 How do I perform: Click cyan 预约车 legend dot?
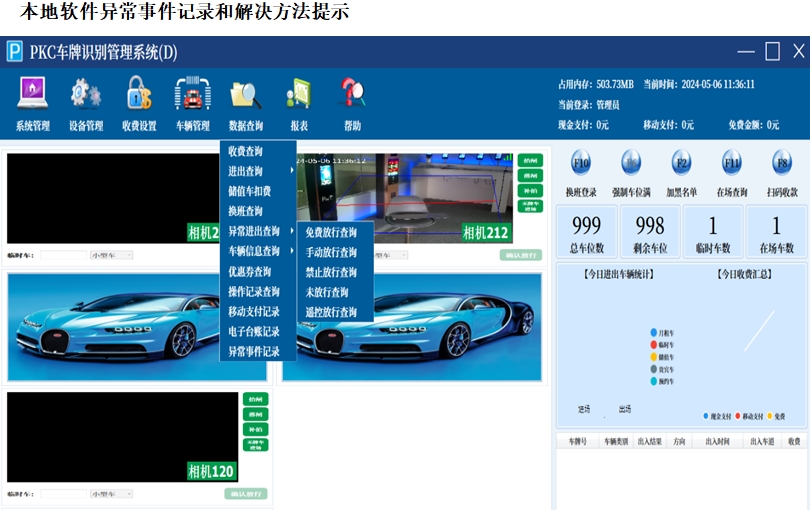coord(653,381)
